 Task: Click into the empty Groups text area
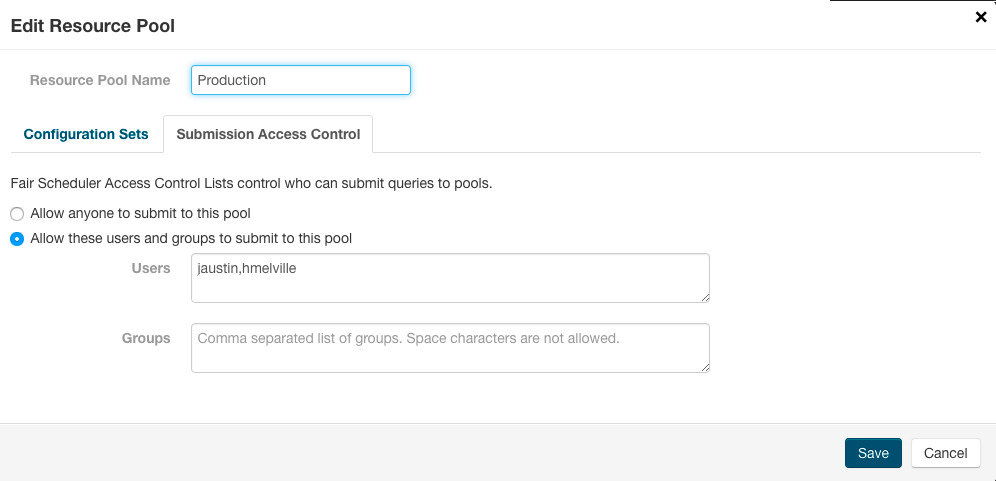coord(450,348)
